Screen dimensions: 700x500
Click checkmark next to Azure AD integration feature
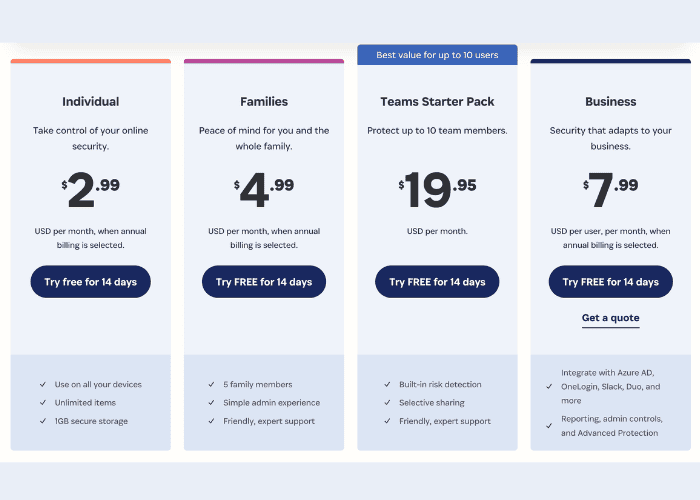[x=549, y=385]
